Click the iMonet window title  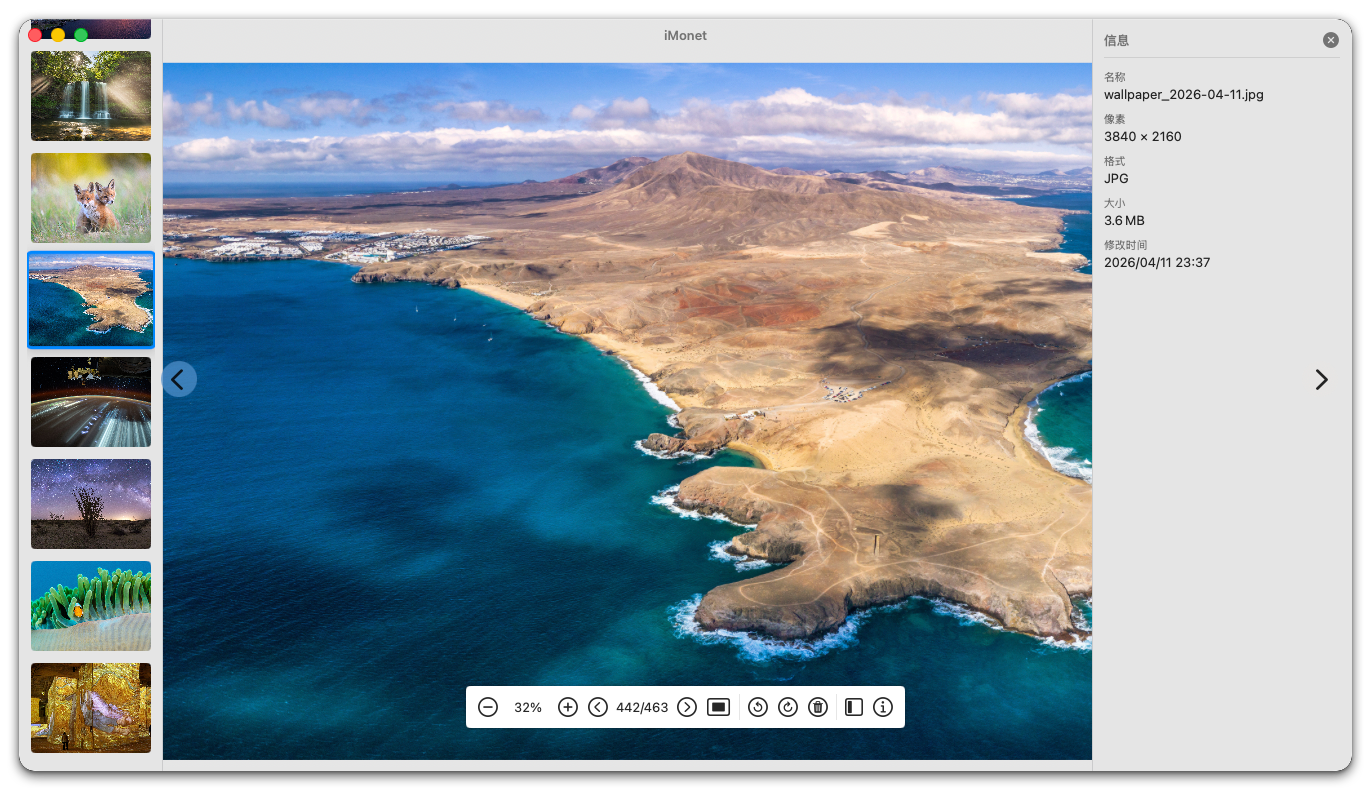[x=685, y=35]
